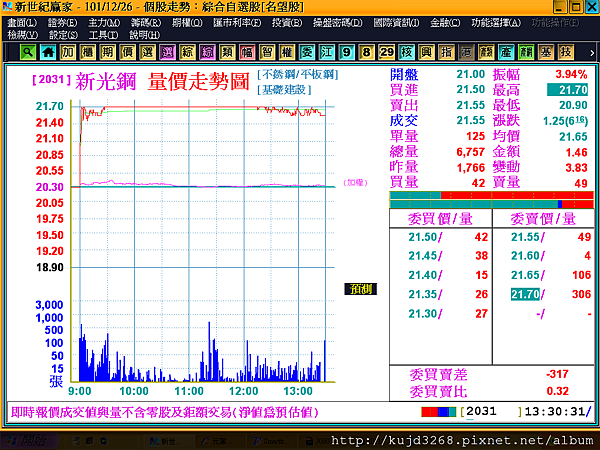Viewport: 600px width, 450px height.
Task: Select the 價 price toolbar icon
Action: click(x=127, y=52)
